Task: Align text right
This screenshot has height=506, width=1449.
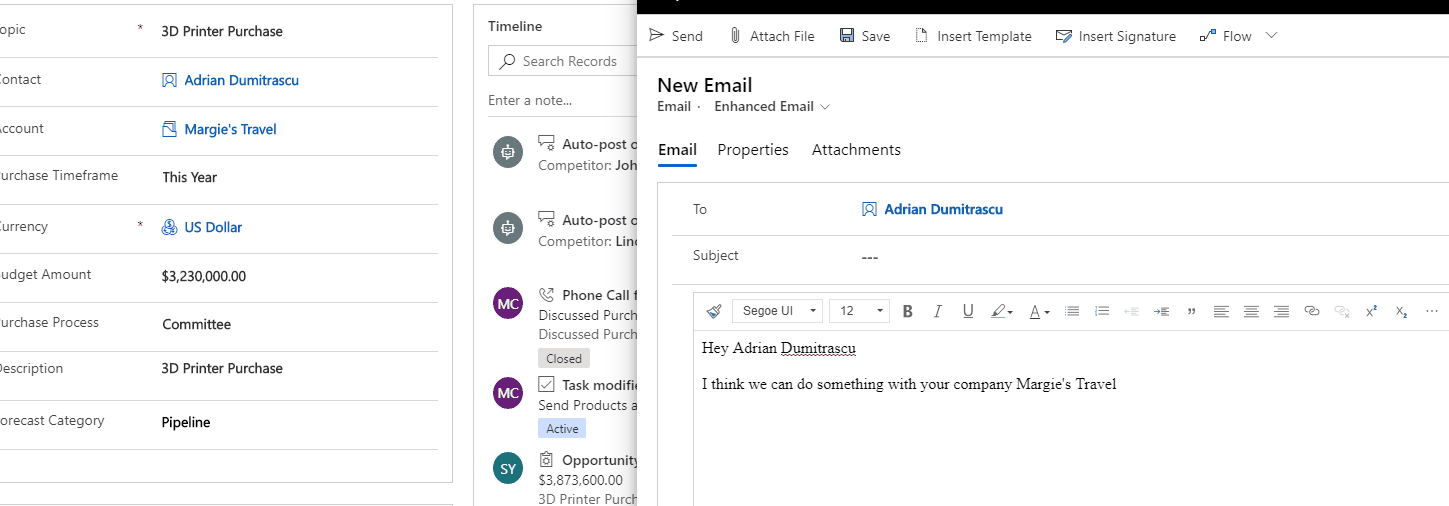Action: pyautogui.click(x=1281, y=311)
